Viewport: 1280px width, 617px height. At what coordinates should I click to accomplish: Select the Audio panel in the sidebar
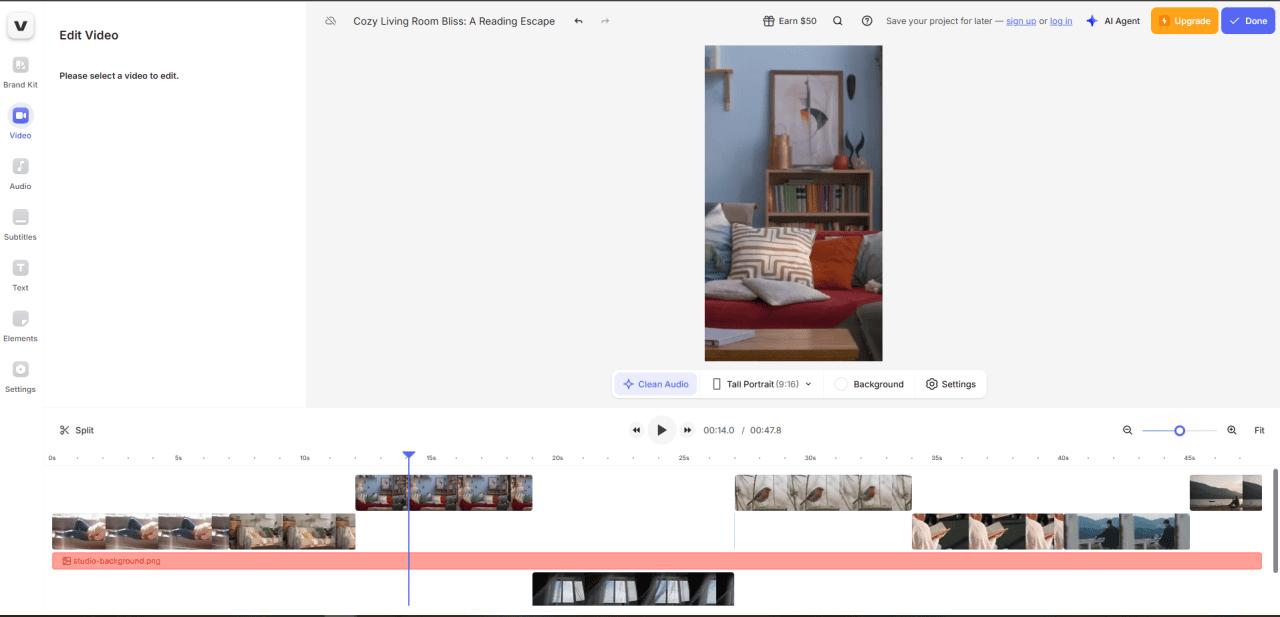20,172
